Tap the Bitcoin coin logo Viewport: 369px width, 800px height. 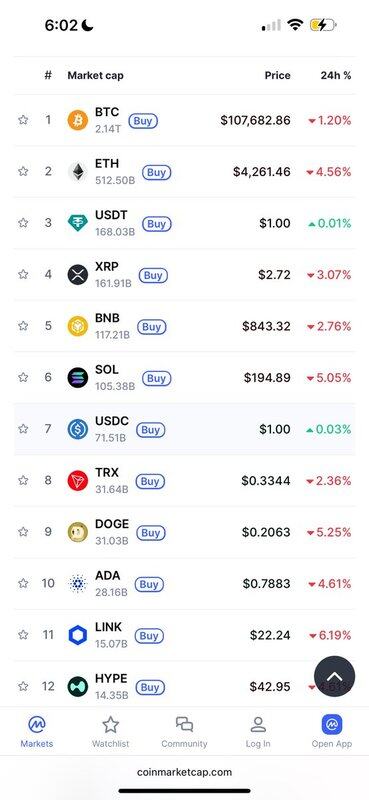pos(78,120)
